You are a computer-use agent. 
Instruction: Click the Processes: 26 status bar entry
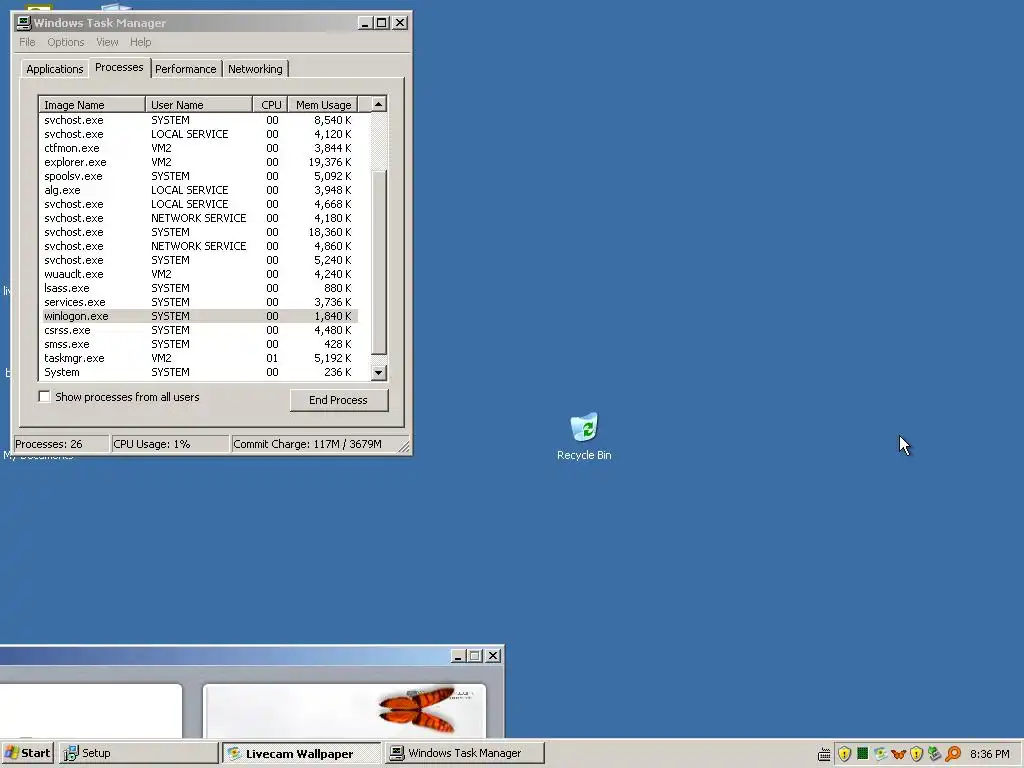click(x=61, y=444)
